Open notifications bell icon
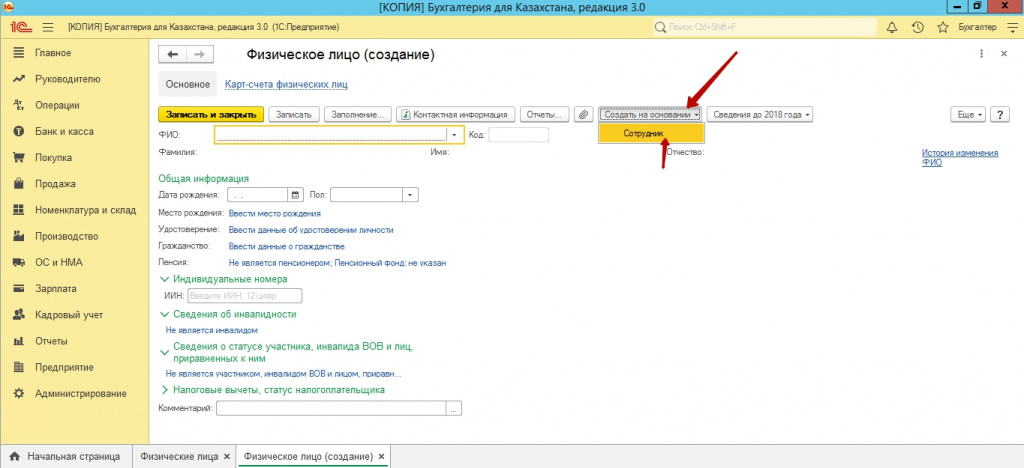The height and width of the screenshot is (468, 1024). click(x=891, y=27)
